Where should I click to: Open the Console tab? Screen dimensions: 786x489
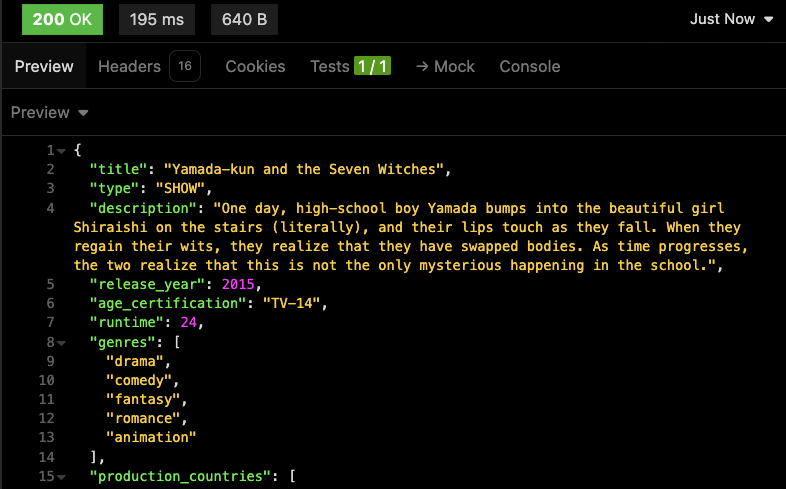pos(529,66)
